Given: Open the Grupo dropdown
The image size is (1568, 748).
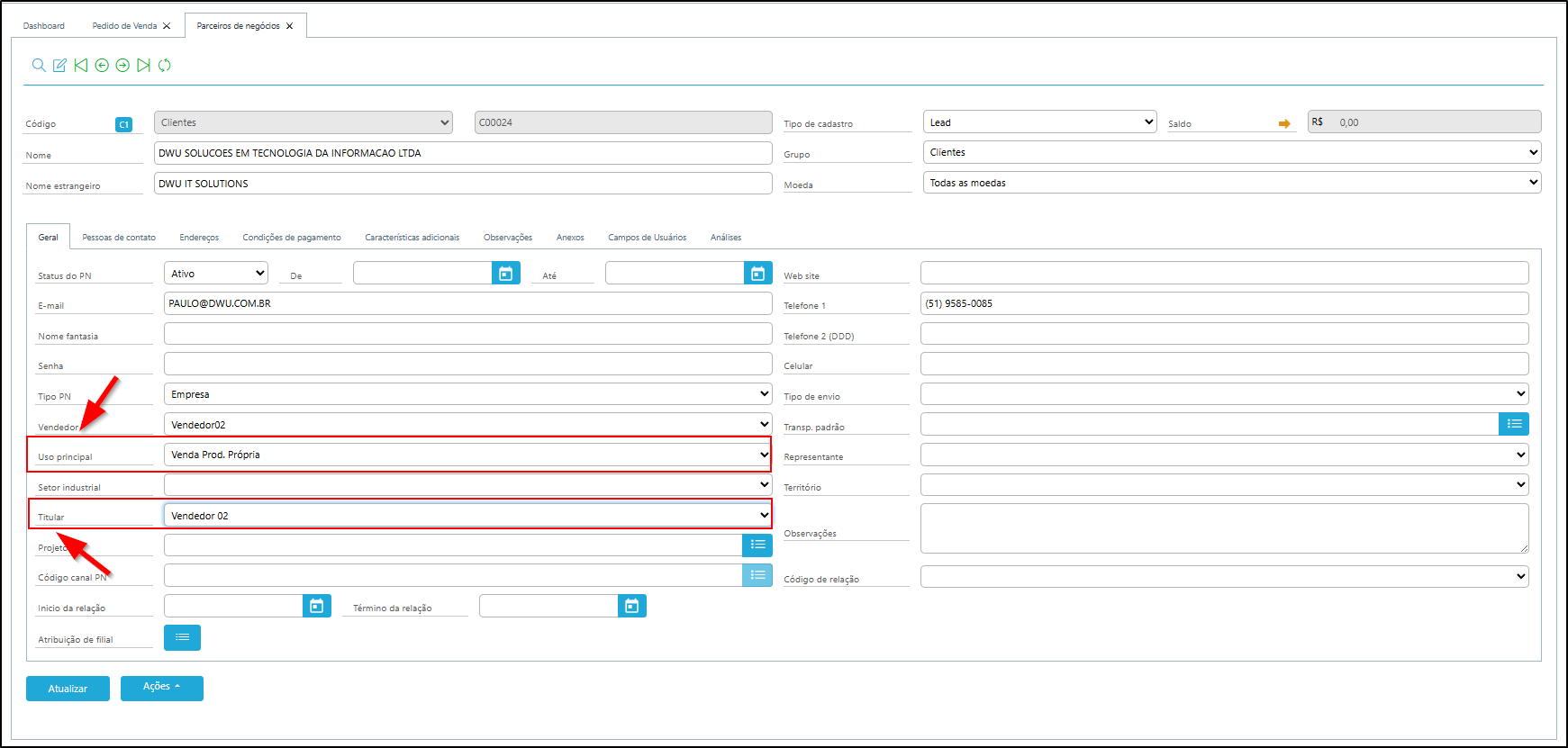Looking at the screenshot, I should 1232,152.
